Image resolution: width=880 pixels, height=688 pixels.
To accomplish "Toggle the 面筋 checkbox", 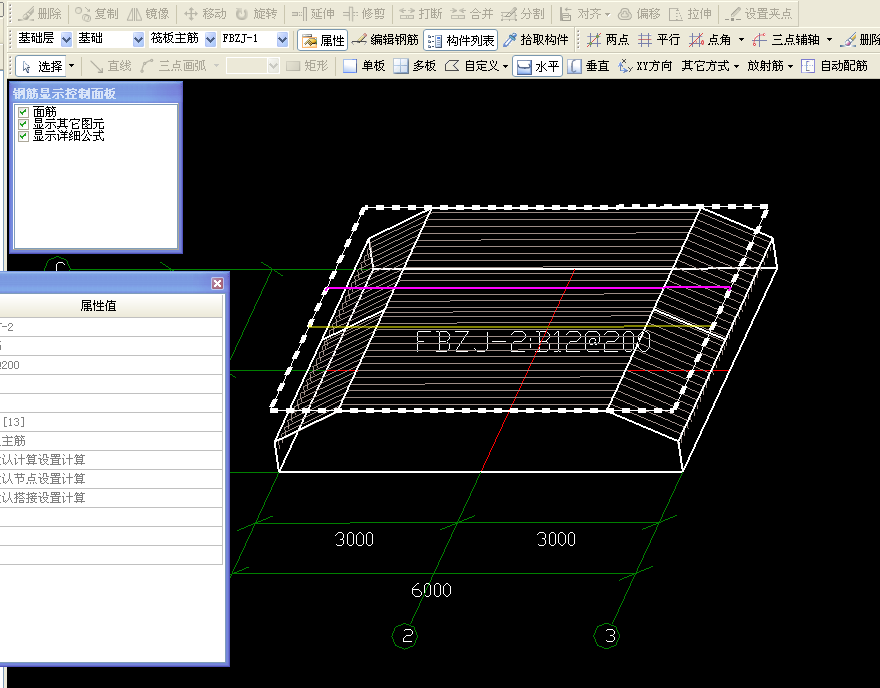I will point(23,112).
